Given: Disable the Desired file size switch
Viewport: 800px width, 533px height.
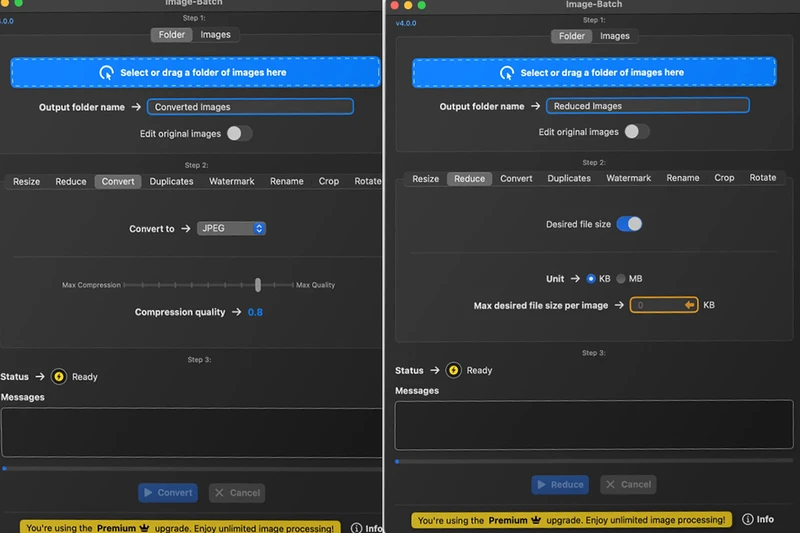Looking at the screenshot, I should point(629,224).
